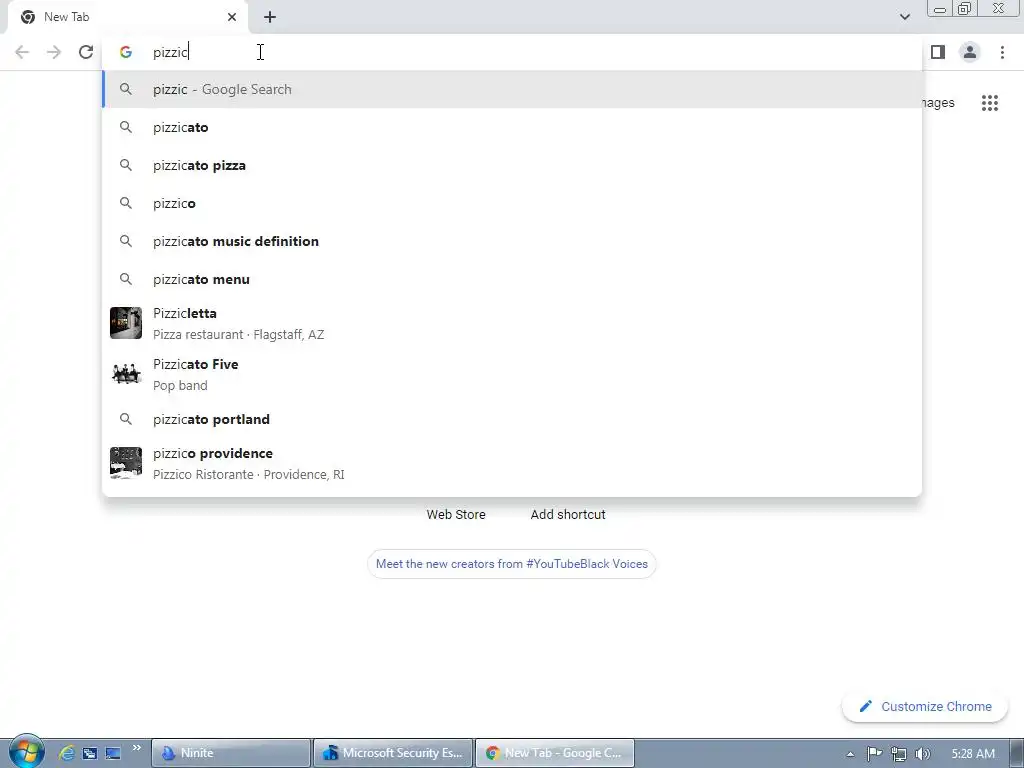Open the Images link
1024x768 pixels.
tap(938, 103)
